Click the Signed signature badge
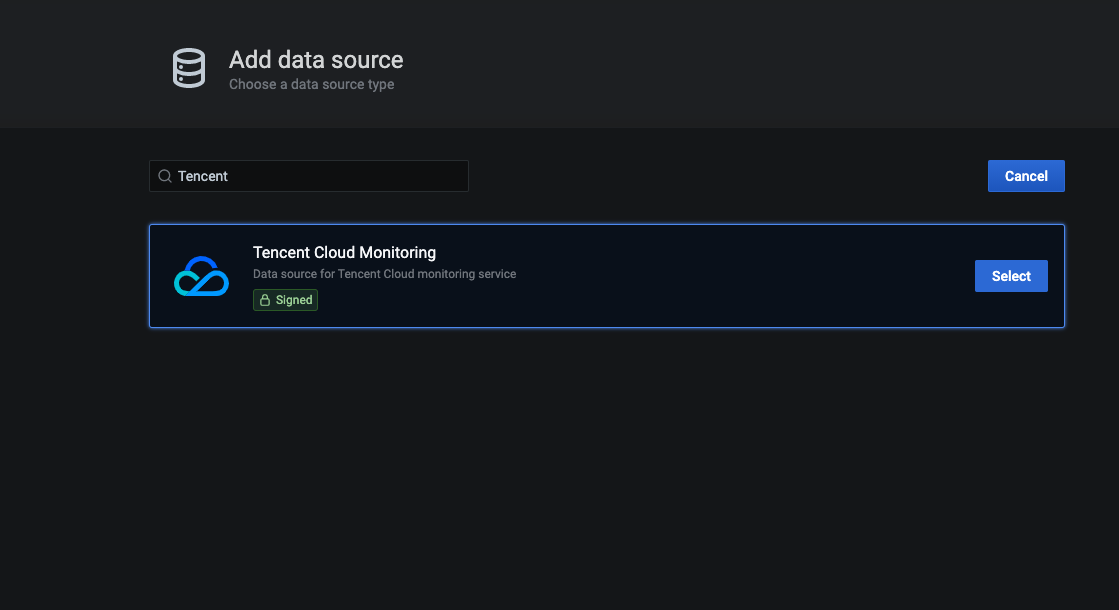 [x=285, y=300]
